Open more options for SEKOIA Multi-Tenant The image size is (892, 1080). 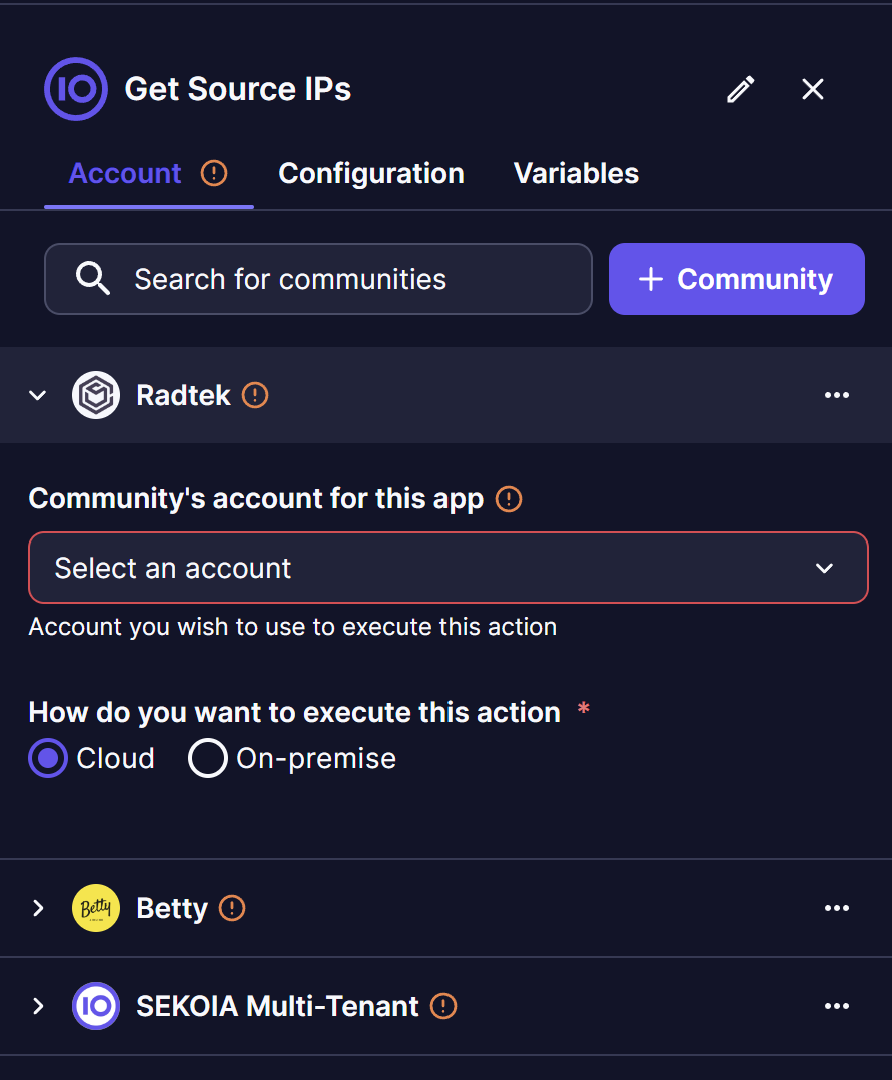tap(837, 1006)
